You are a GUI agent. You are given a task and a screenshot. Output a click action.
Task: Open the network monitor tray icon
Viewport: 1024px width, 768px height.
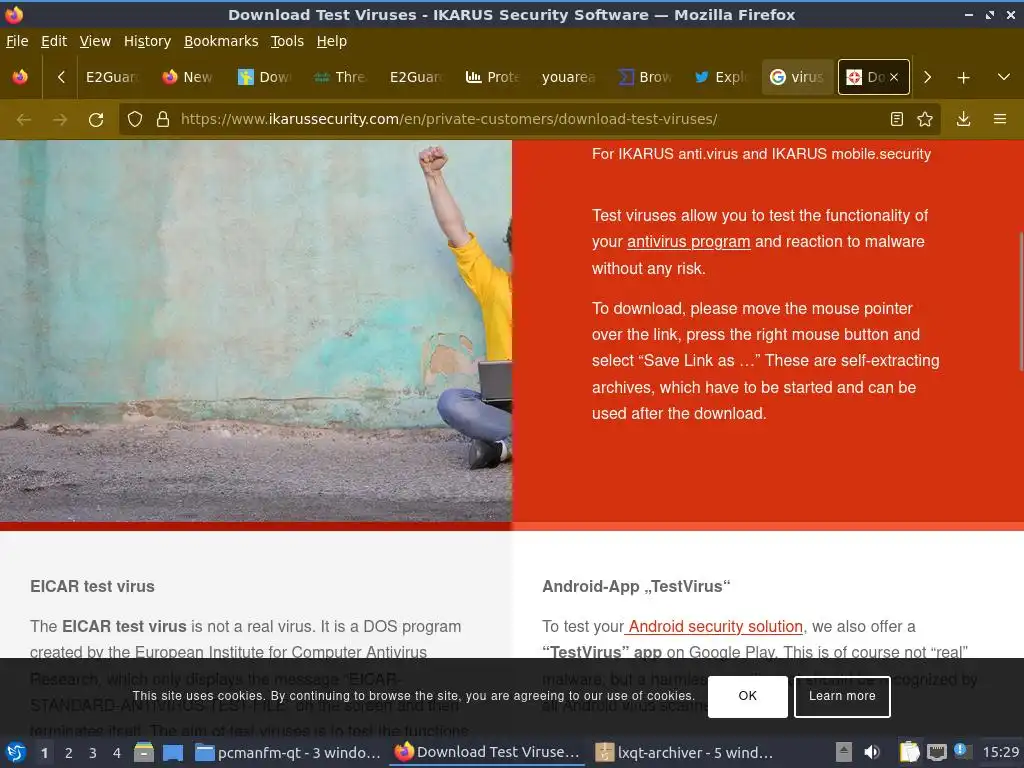(x=937, y=752)
